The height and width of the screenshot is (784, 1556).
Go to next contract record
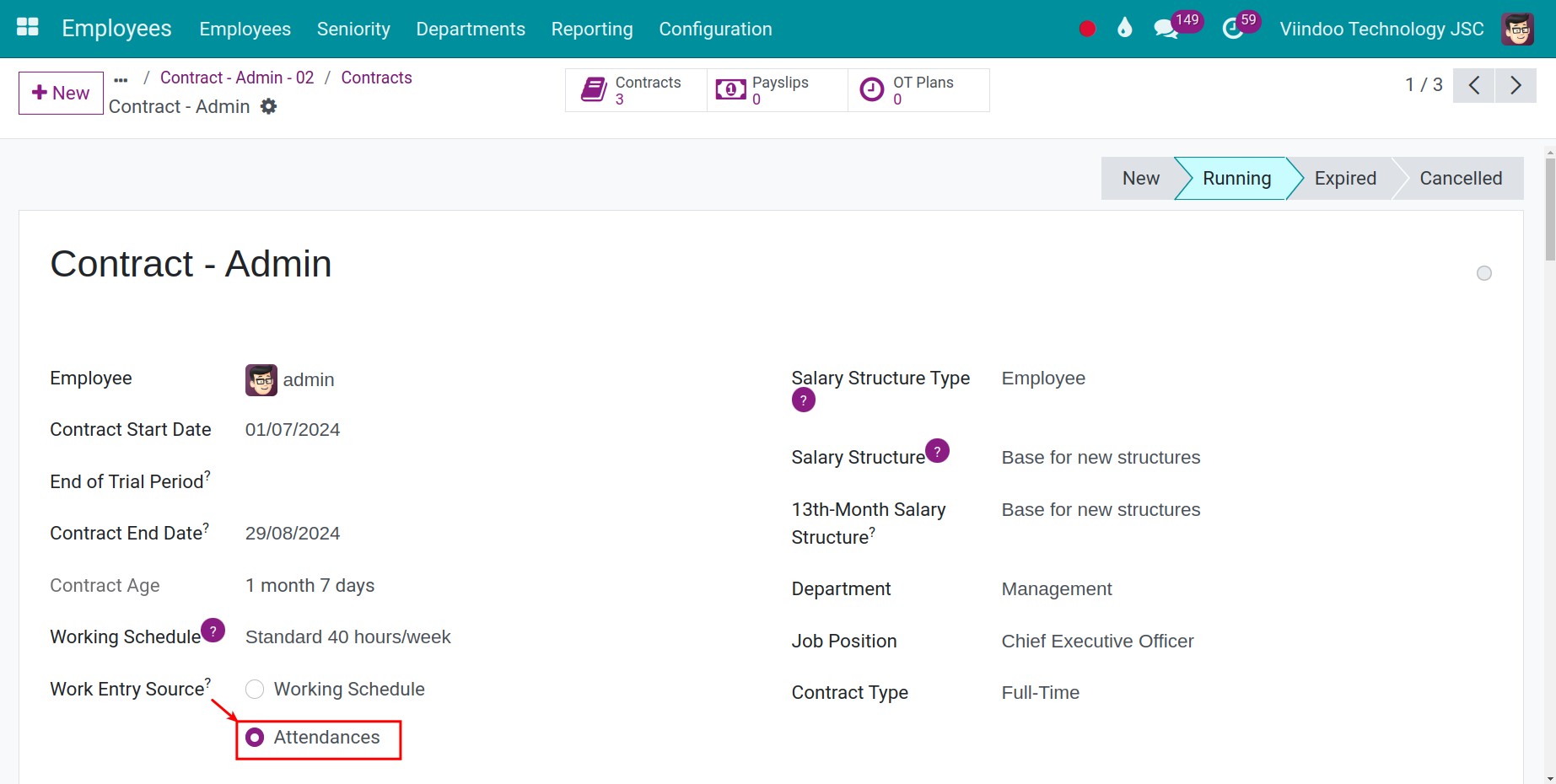[1516, 85]
